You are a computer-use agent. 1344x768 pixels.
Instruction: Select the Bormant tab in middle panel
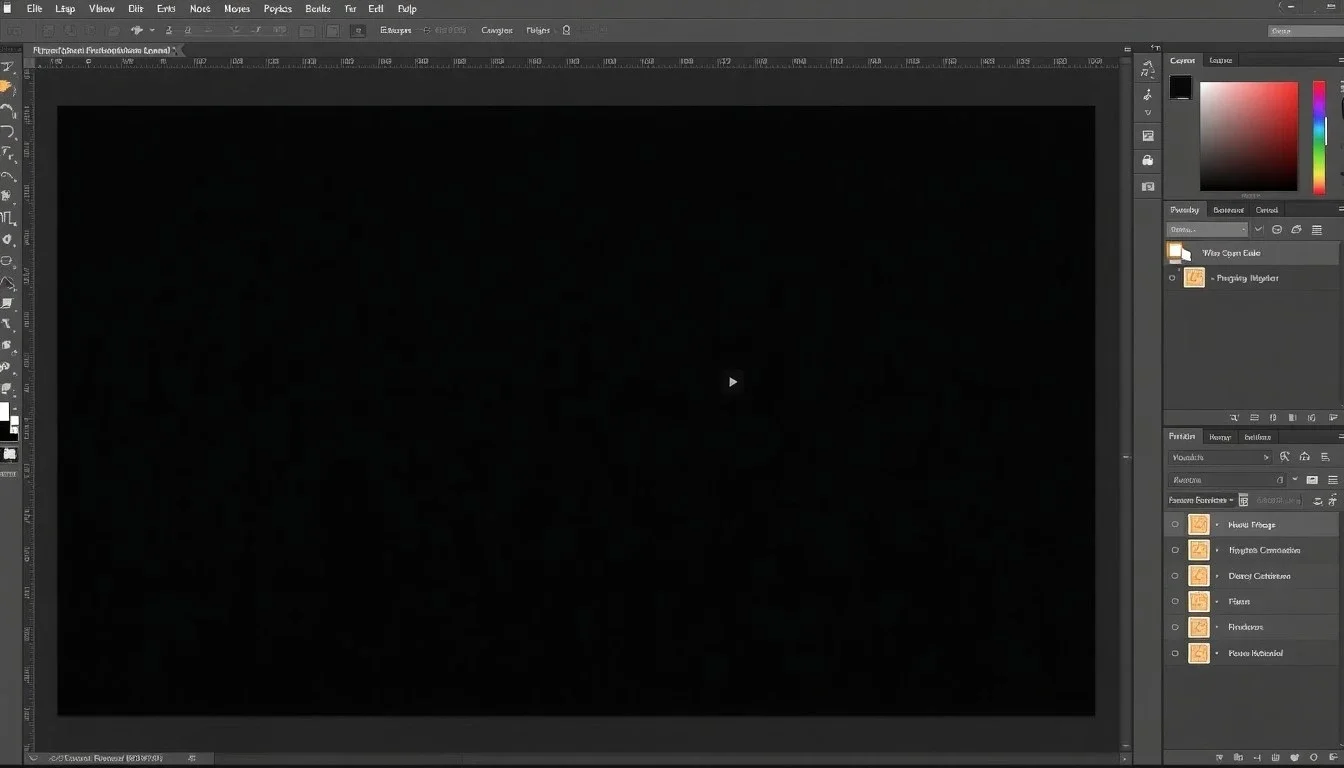(x=1228, y=210)
